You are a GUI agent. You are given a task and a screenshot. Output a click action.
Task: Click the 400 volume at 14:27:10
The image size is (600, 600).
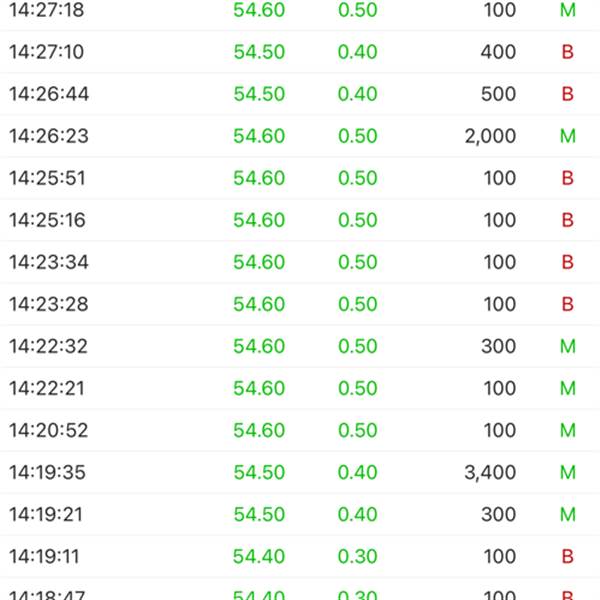click(498, 52)
